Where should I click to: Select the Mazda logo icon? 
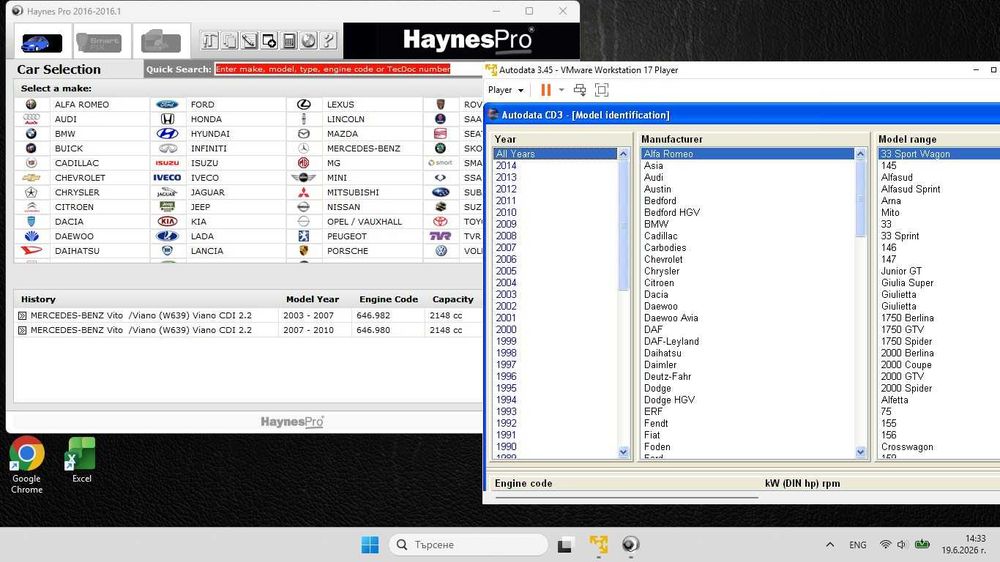click(304, 133)
